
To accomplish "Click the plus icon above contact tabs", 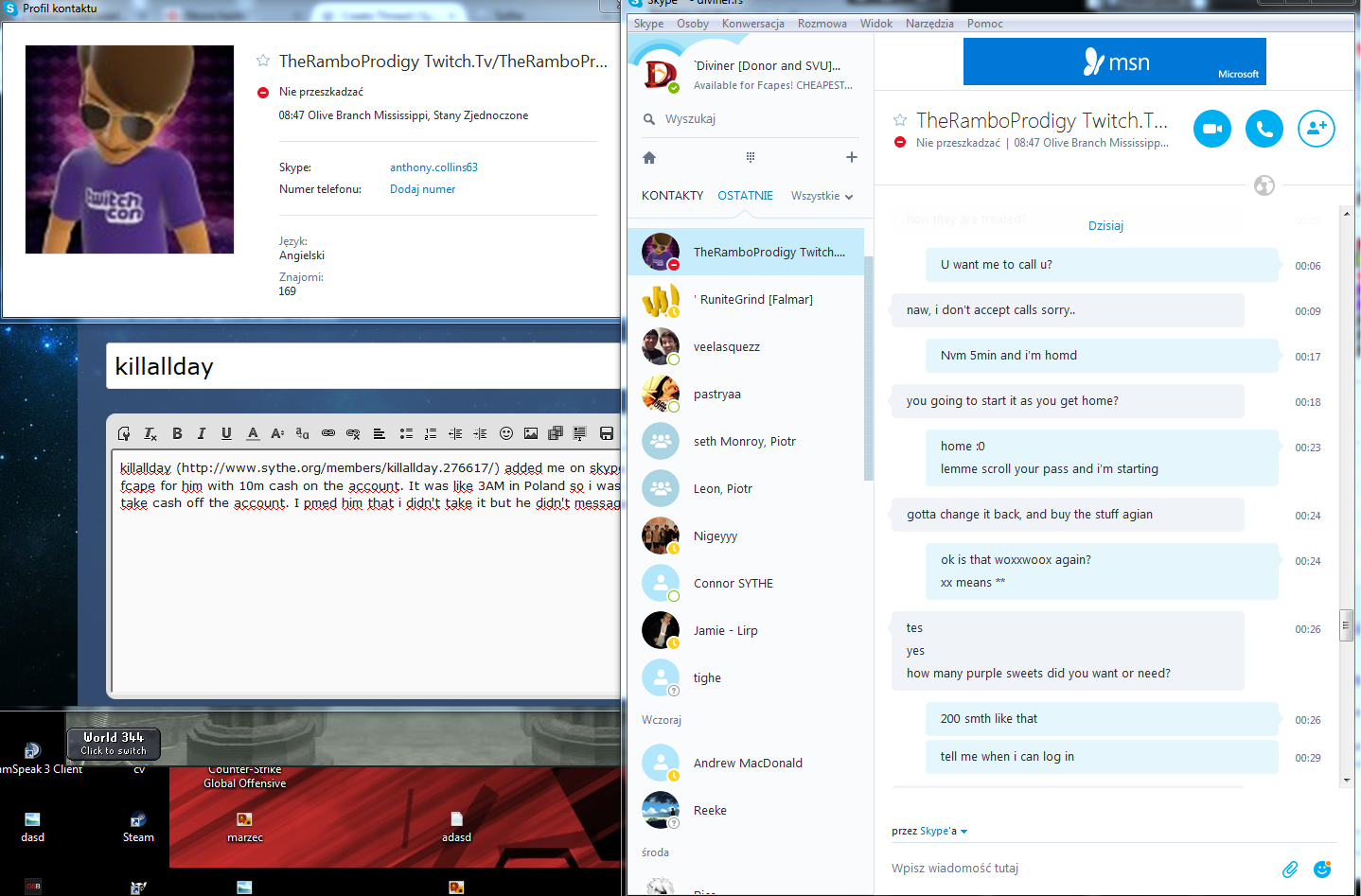I will 852,157.
